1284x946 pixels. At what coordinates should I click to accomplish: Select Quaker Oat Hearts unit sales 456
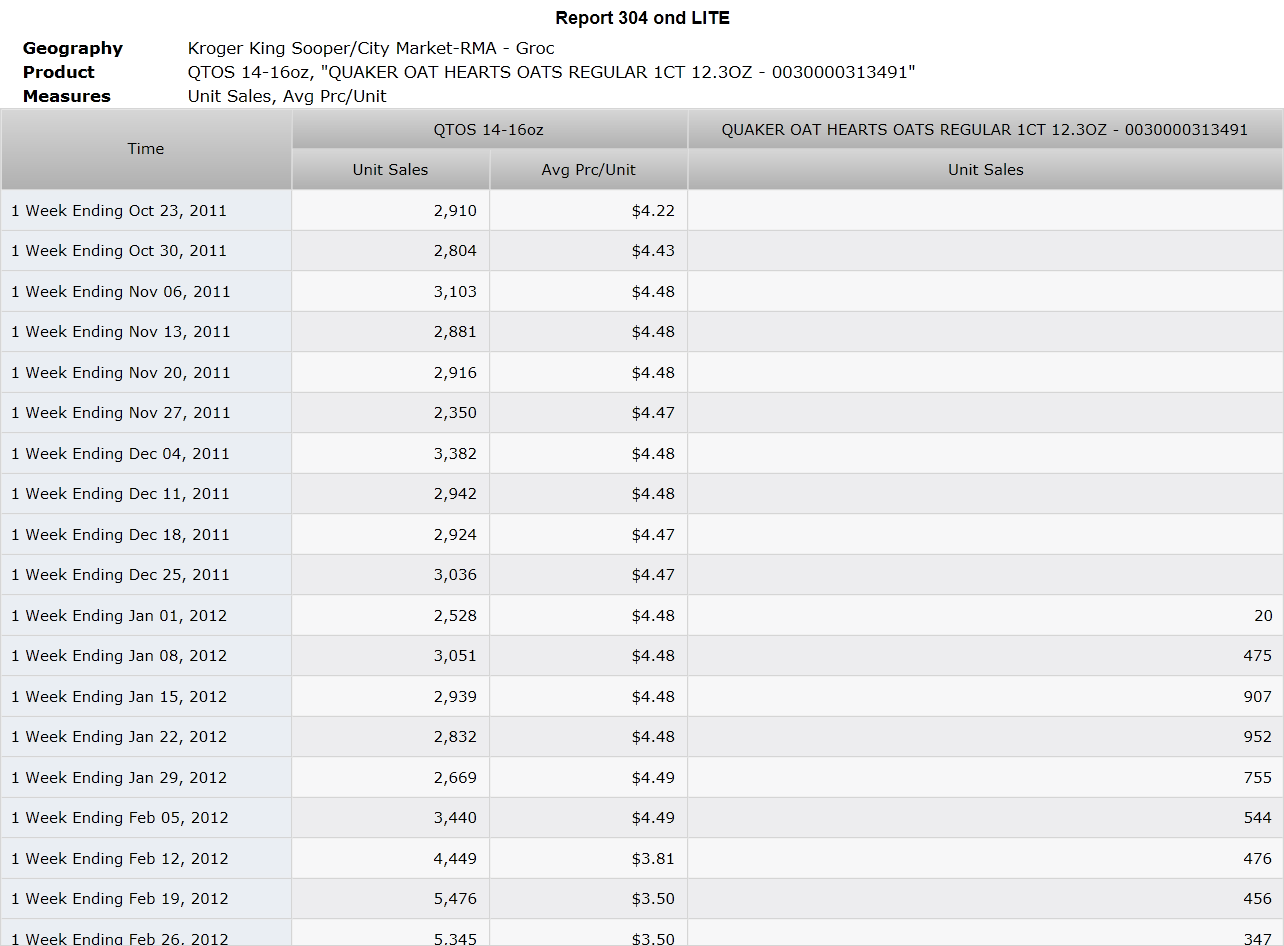pos(1258,899)
